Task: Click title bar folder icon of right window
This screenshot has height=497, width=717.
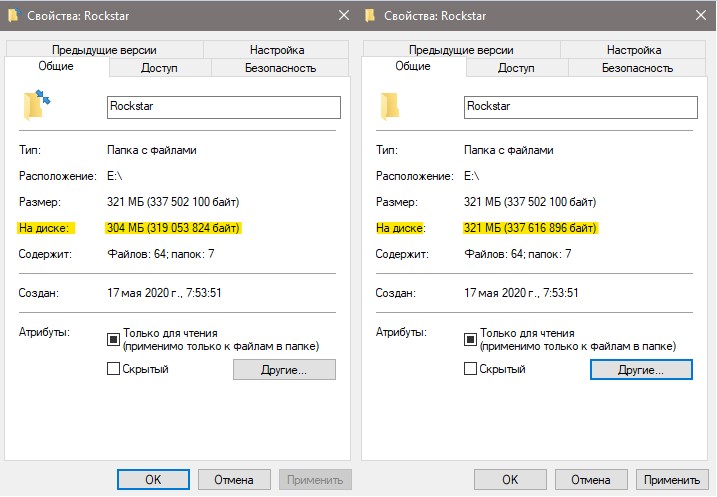Action: (370, 16)
